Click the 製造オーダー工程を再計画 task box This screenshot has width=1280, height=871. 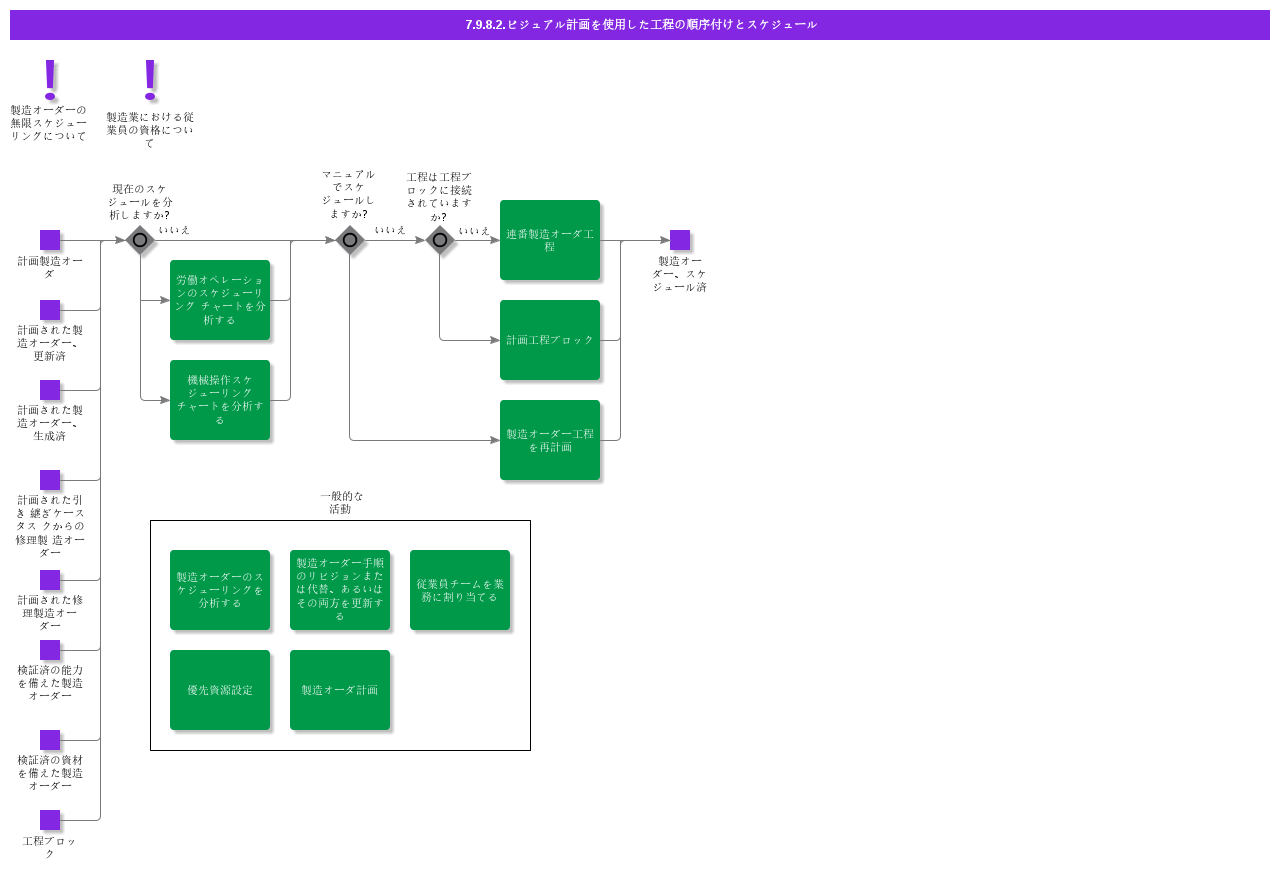pos(550,440)
